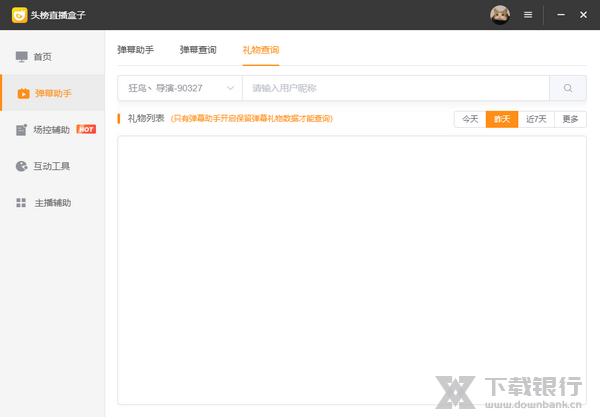Switch to the 弹幕查询 tab
The height and width of the screenshot is (417, 600).
click(x=198, y=49)
